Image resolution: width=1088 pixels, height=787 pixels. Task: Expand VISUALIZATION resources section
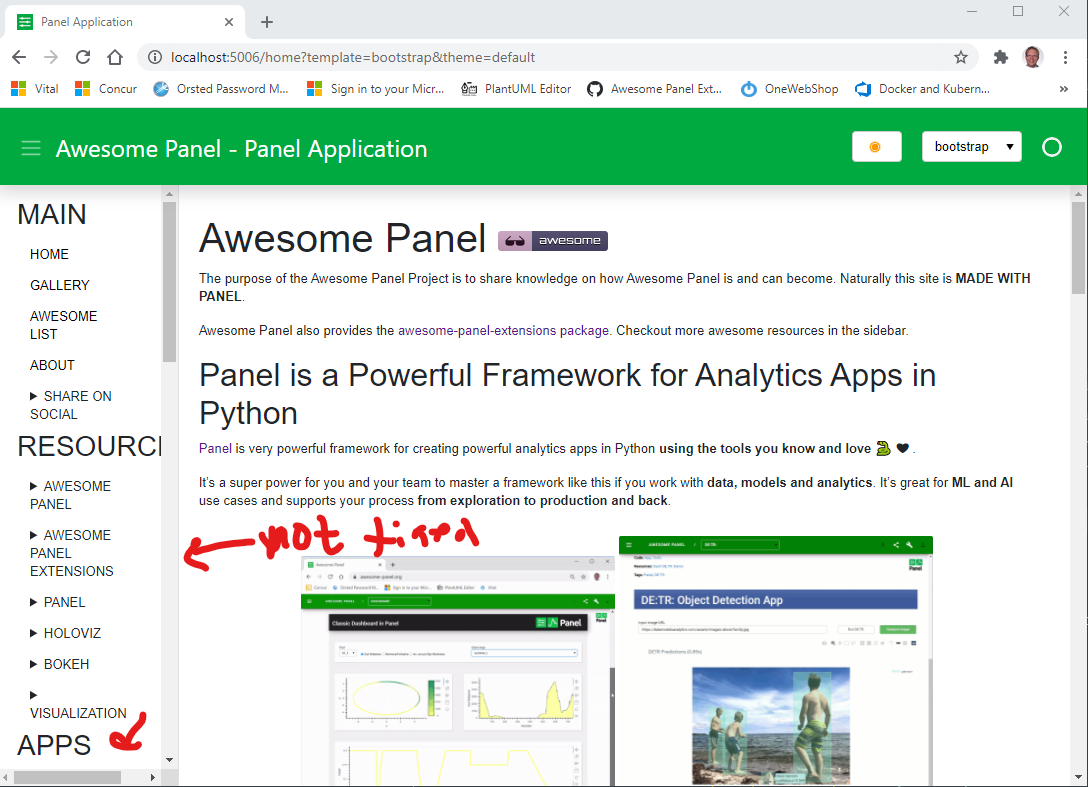coord(78,704)
